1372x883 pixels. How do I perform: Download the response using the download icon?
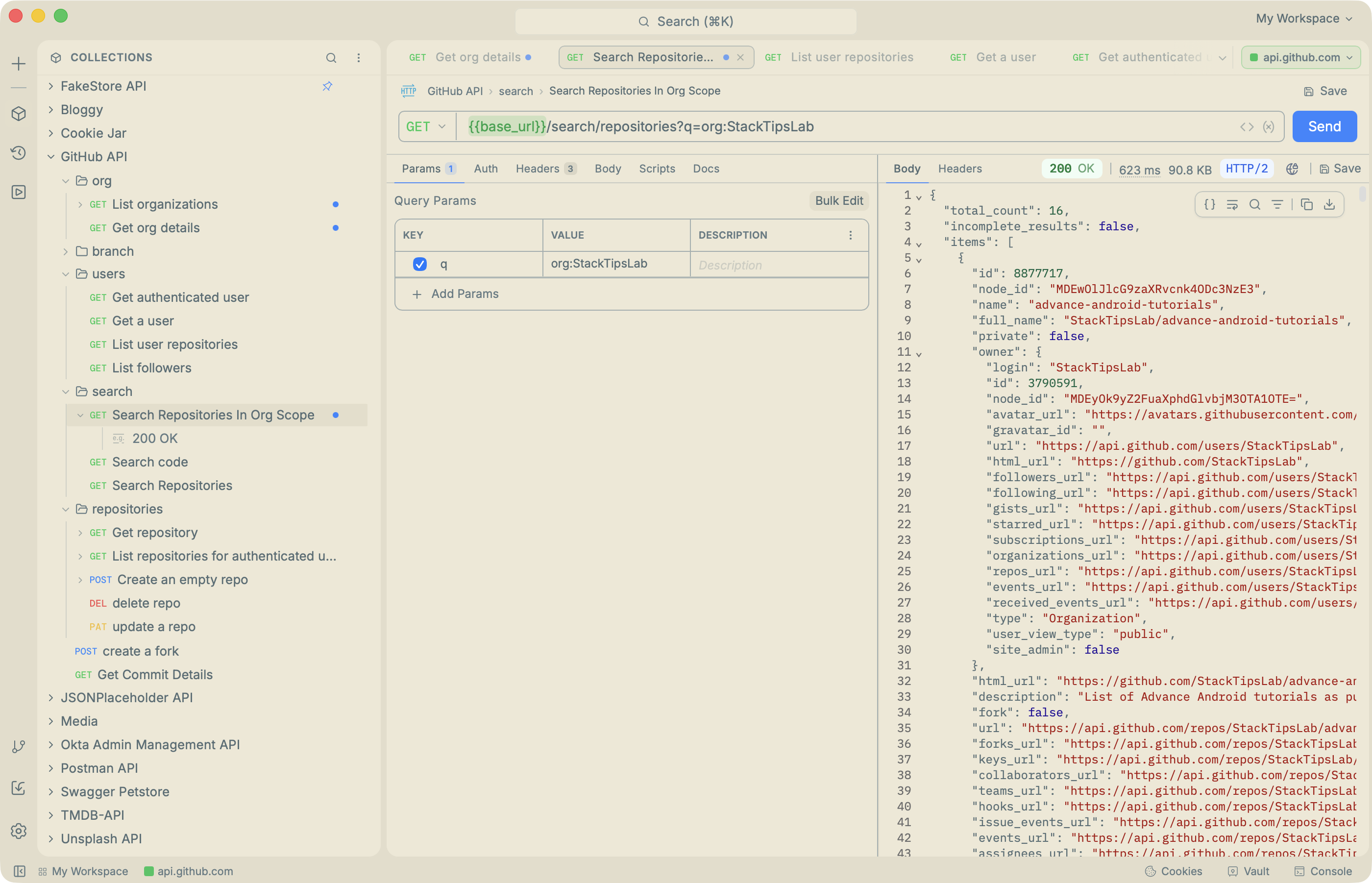pyautogui.click(x=1329, y=204)
